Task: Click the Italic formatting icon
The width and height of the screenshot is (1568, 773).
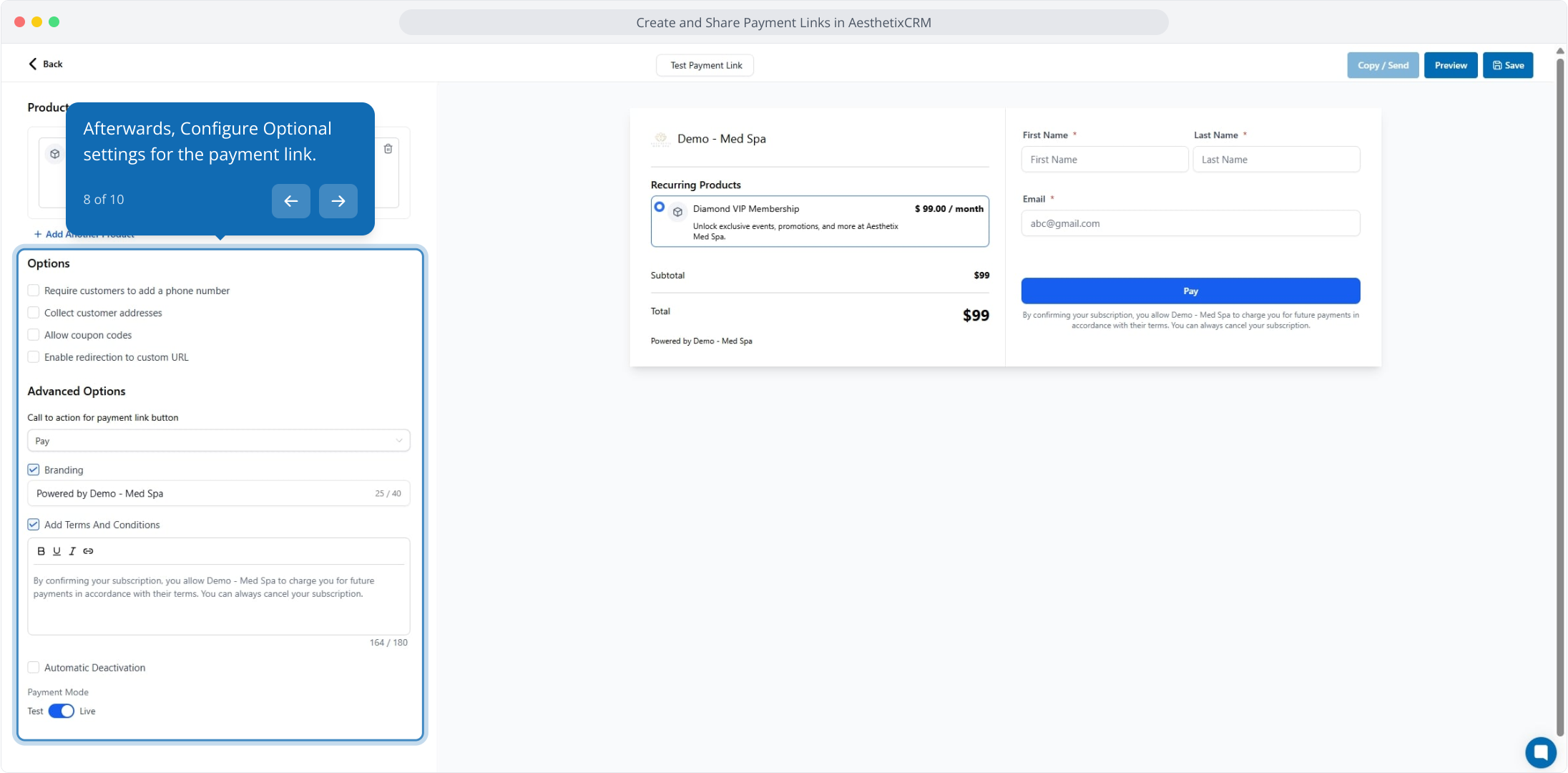Action: (72, 551)
